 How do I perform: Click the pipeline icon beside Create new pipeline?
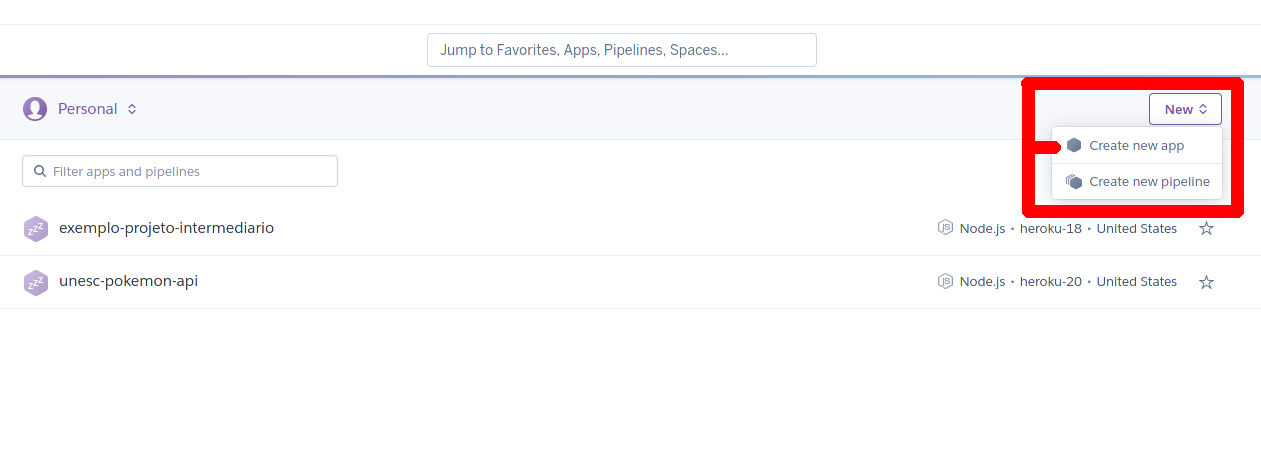point(1074,181)
